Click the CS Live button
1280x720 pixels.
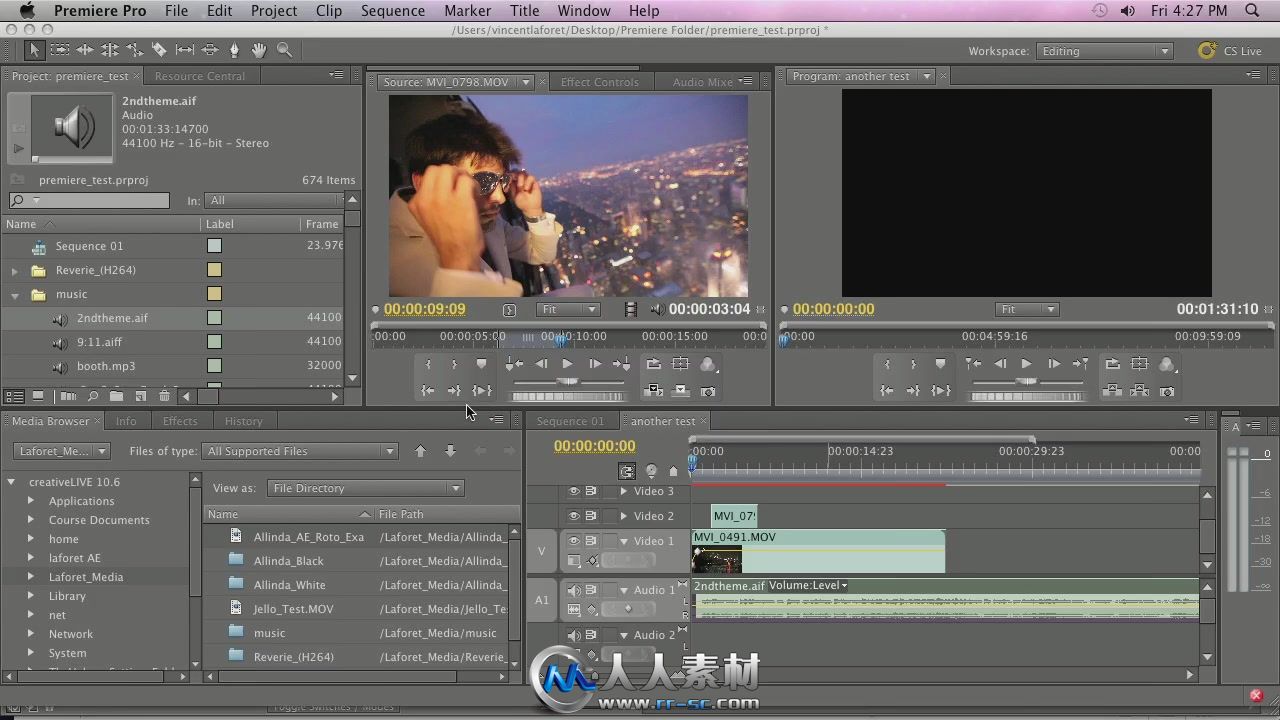pos(1230,51)
